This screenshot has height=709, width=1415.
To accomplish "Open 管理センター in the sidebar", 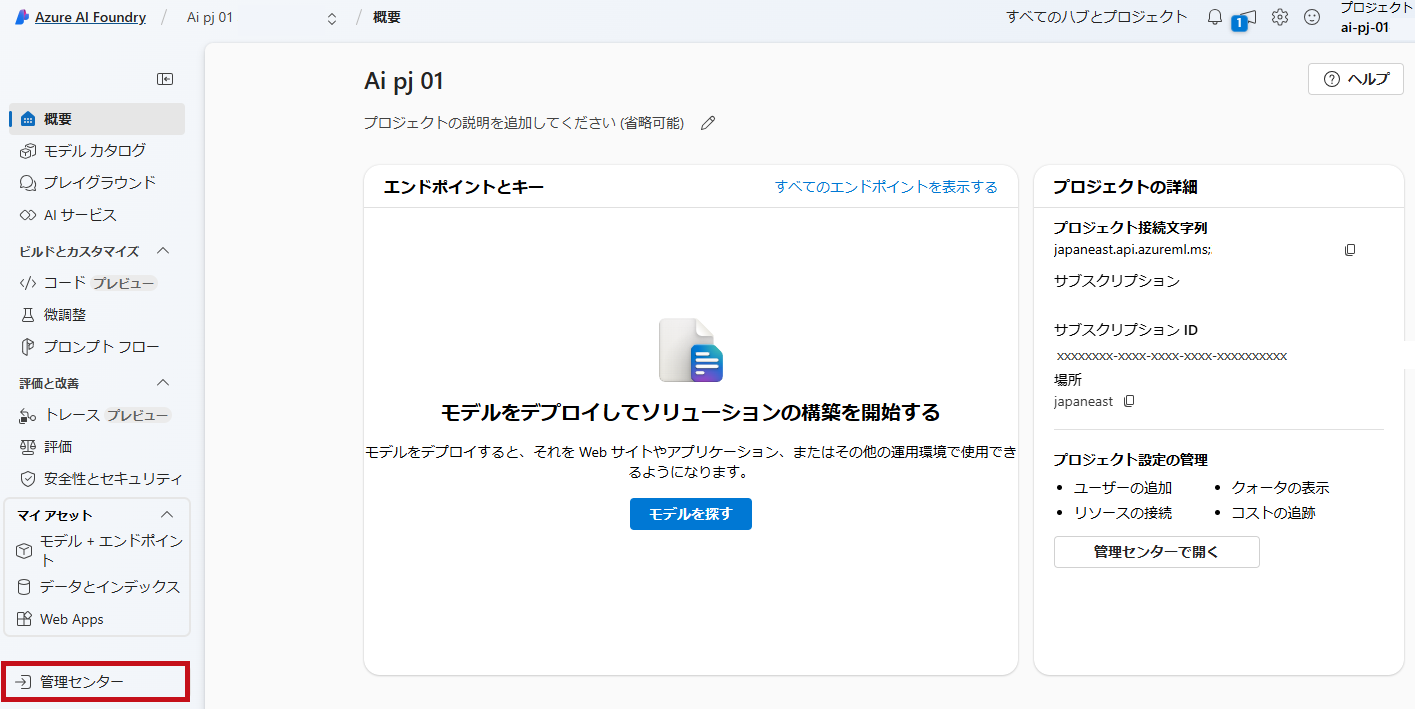I will coord(95,682).
